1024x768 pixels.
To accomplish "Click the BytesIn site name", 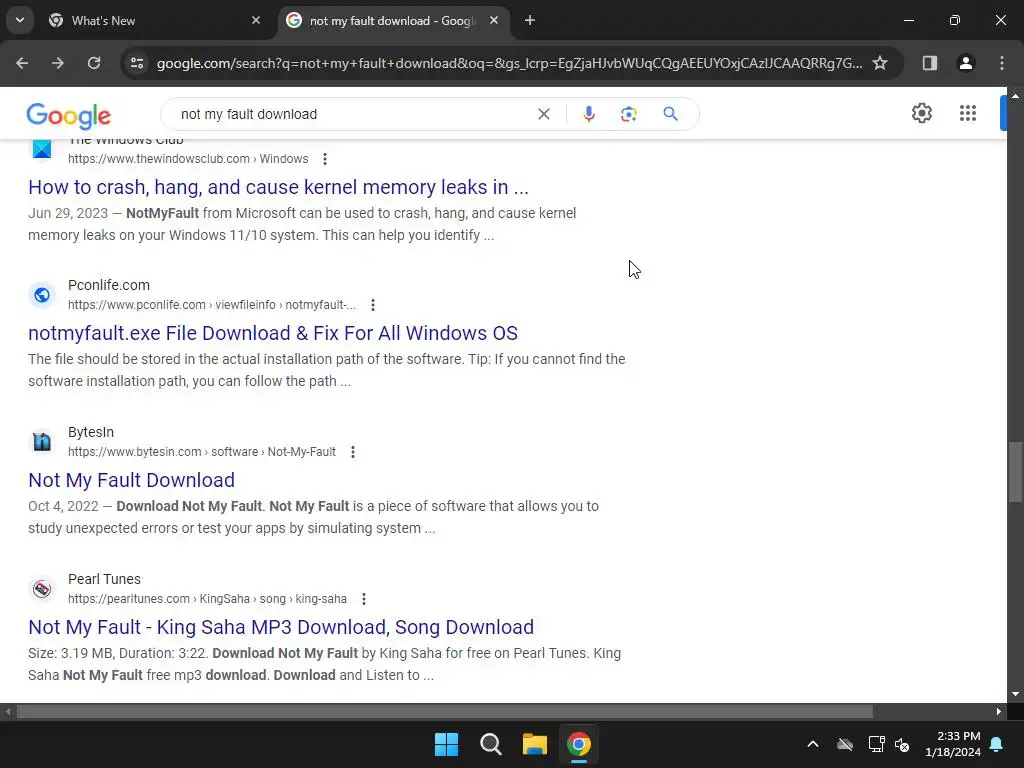I will pos(91,432).
